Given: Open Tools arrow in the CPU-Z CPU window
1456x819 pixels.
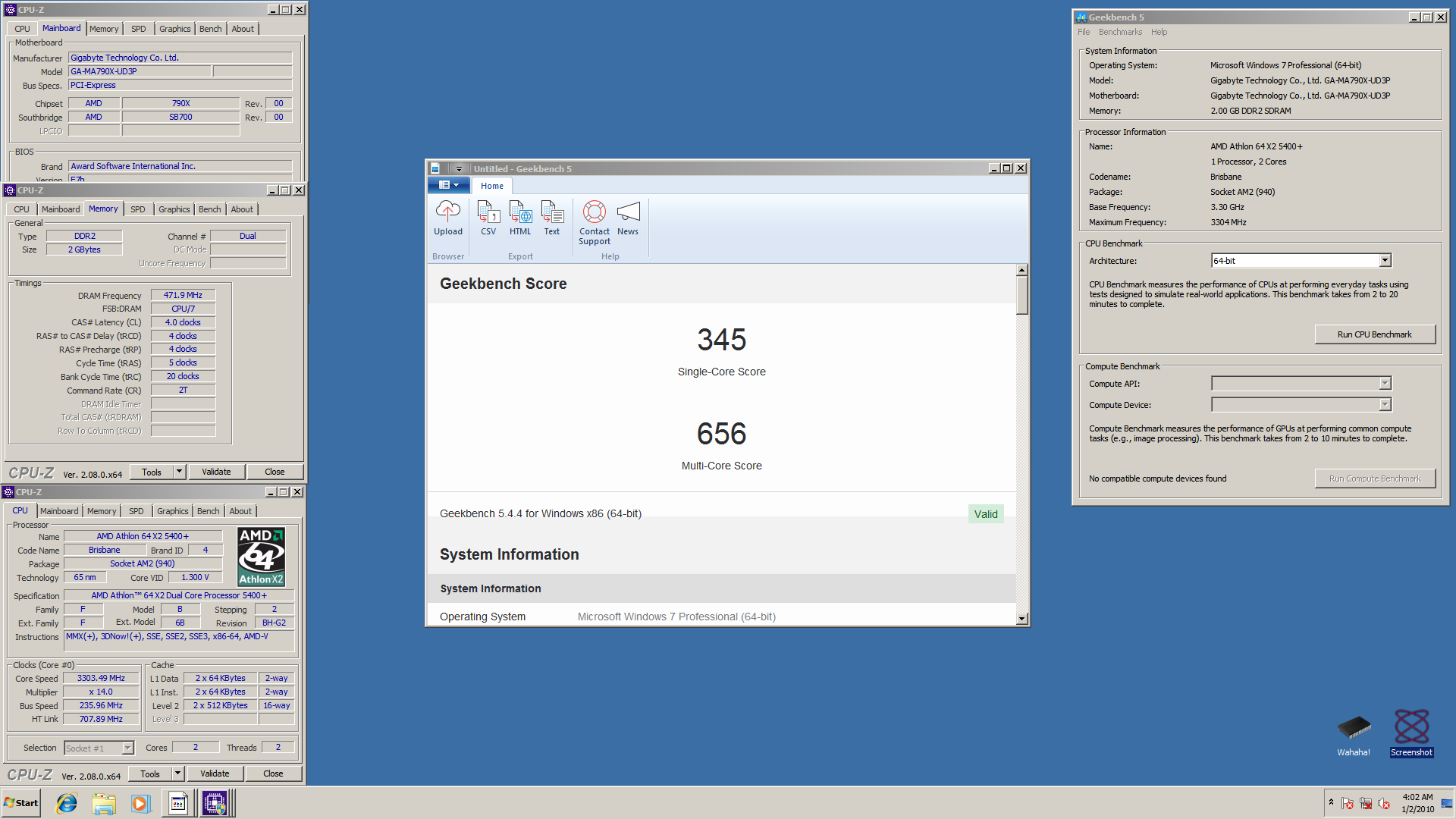Looking at the screenshot, I should tap(178, 773).
